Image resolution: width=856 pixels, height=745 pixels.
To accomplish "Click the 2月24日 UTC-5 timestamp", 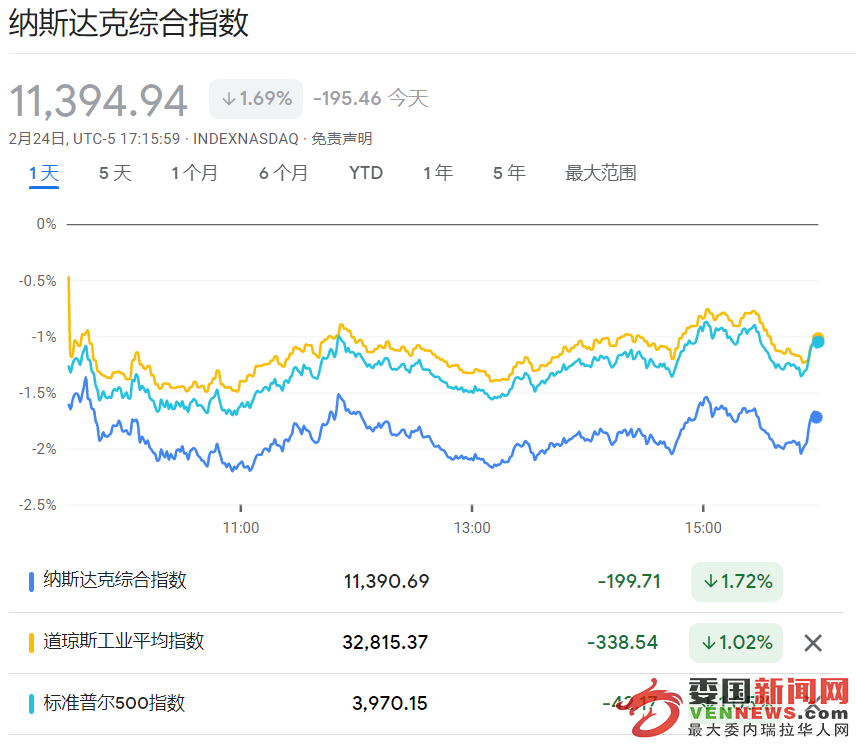I will (x=94, y=139).
